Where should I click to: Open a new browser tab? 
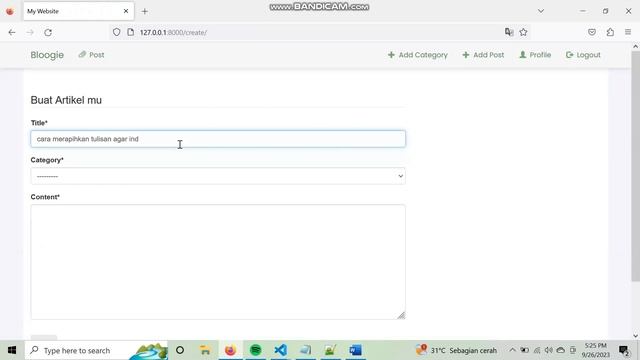click(x=144, y=11)
